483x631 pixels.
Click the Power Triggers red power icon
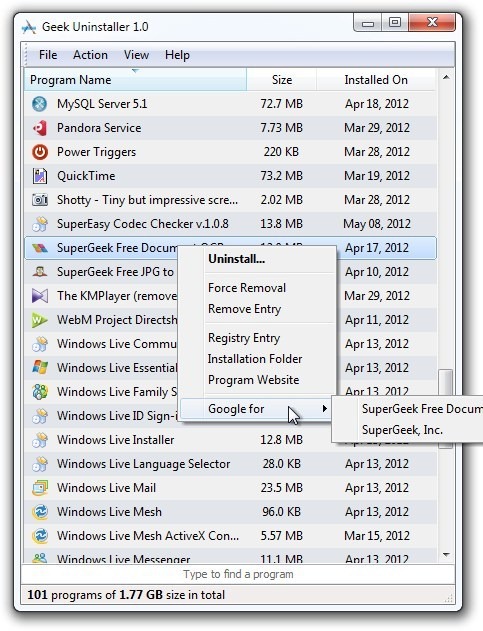39,152
